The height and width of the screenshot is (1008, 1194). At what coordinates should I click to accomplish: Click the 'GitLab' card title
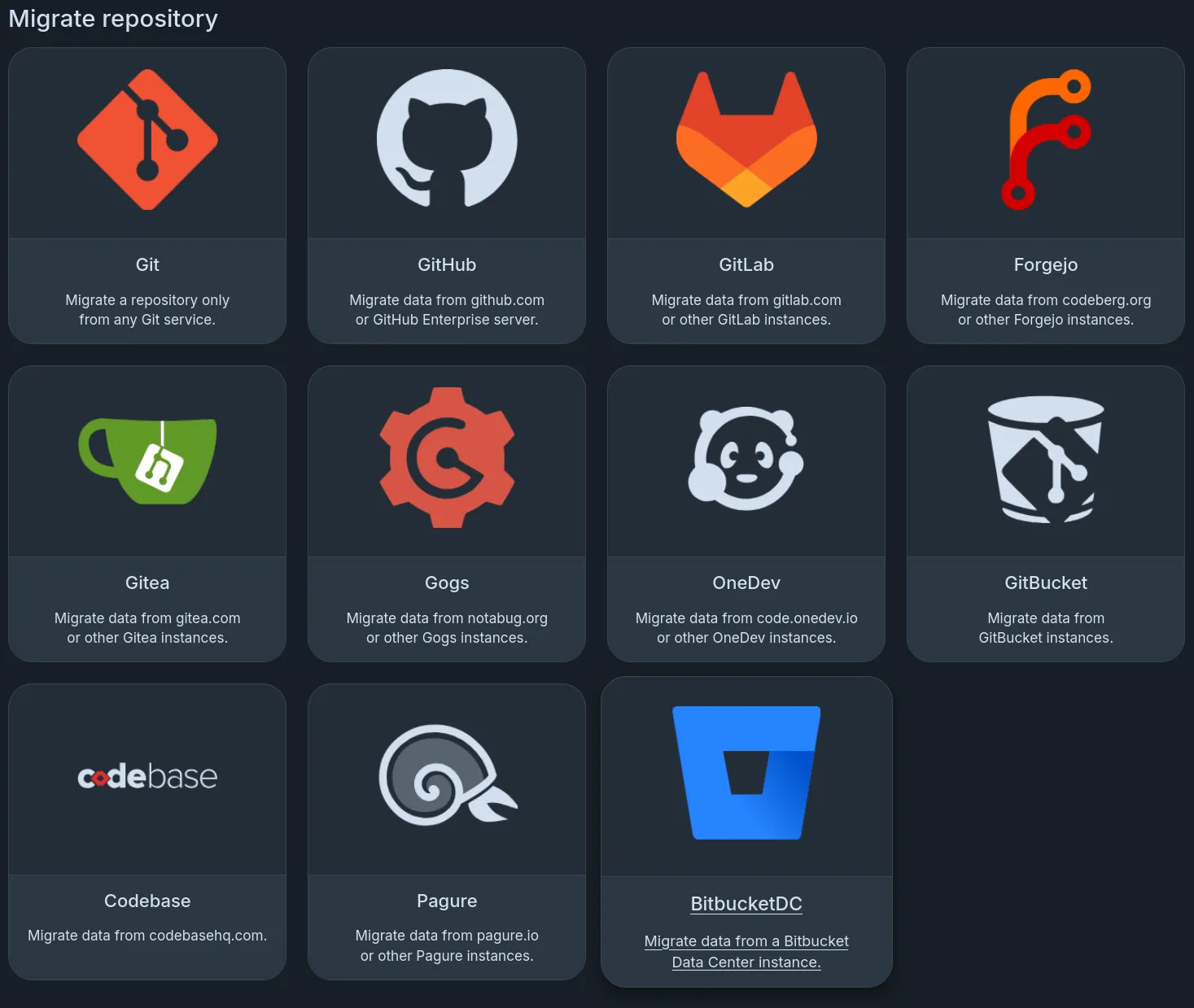pyautogui.click(x=746, y=264)
